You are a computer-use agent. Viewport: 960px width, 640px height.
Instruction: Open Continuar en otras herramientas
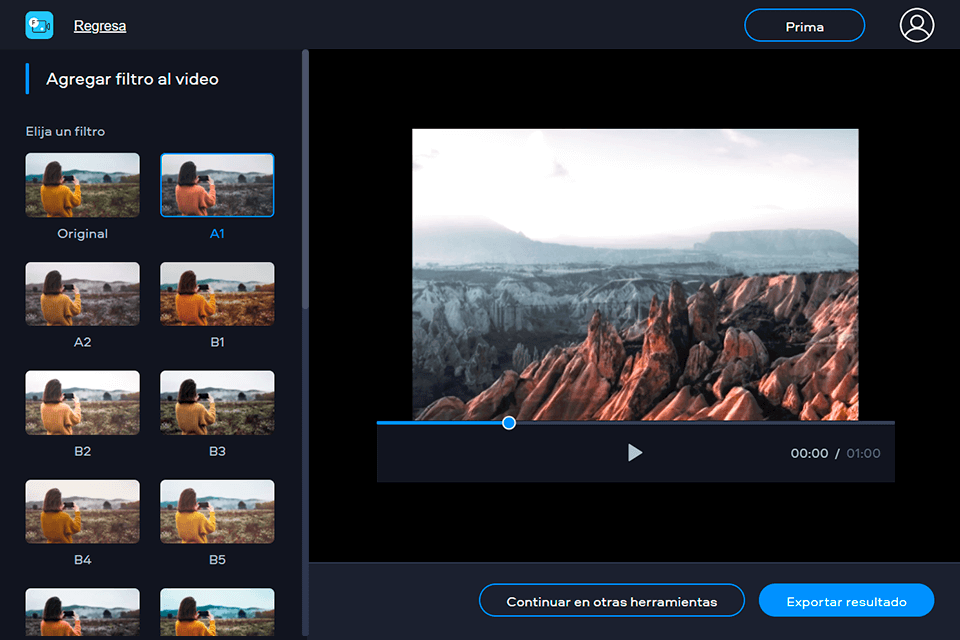click(611, 600)
